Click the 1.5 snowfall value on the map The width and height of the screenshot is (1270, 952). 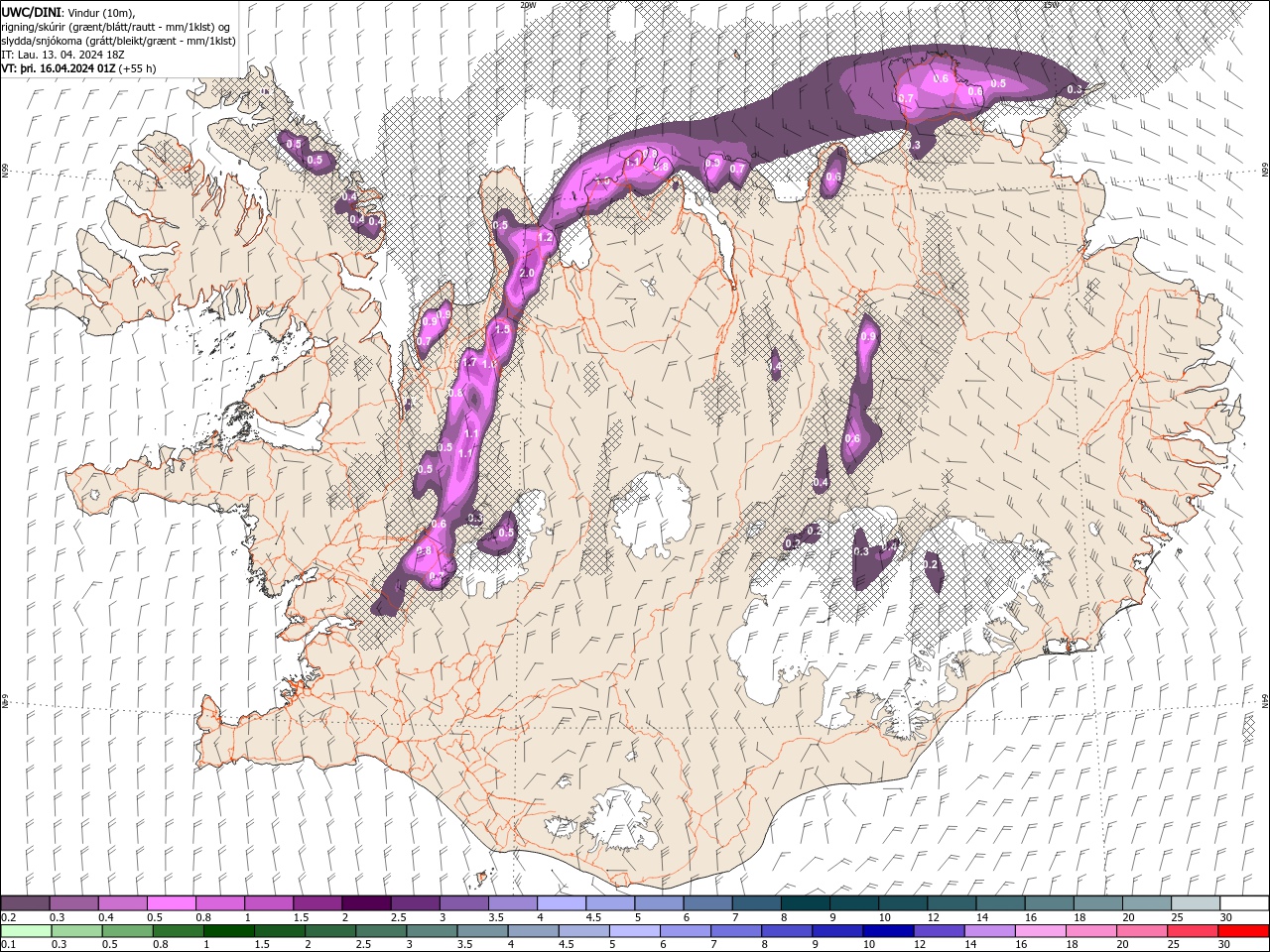point(502,329)
